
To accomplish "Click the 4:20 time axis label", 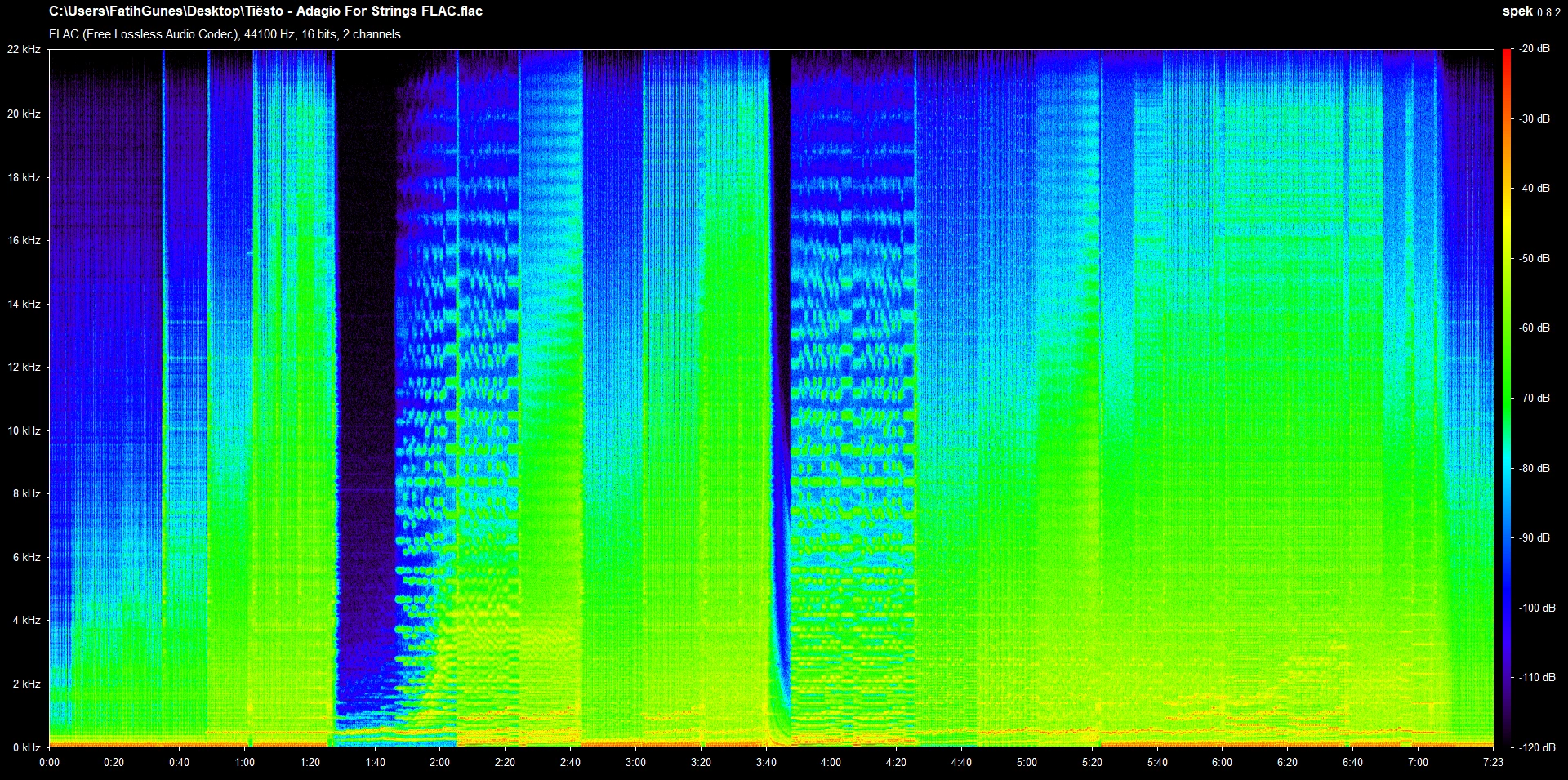I will [896, 763].
